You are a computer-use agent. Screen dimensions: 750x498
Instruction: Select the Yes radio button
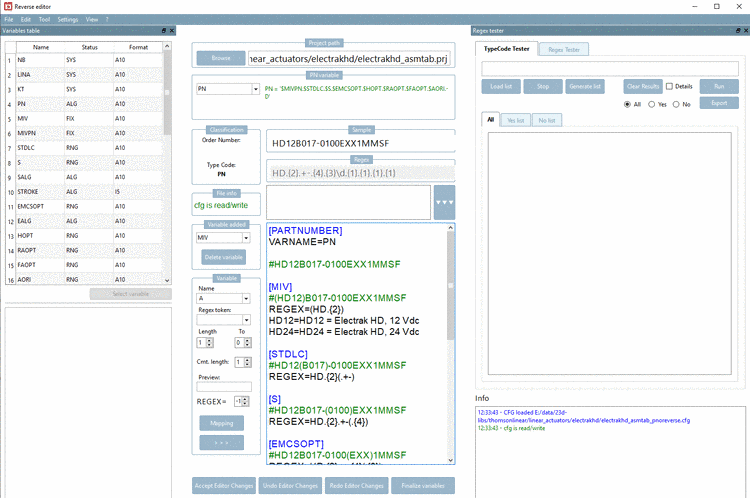click(x=651, y=104)
